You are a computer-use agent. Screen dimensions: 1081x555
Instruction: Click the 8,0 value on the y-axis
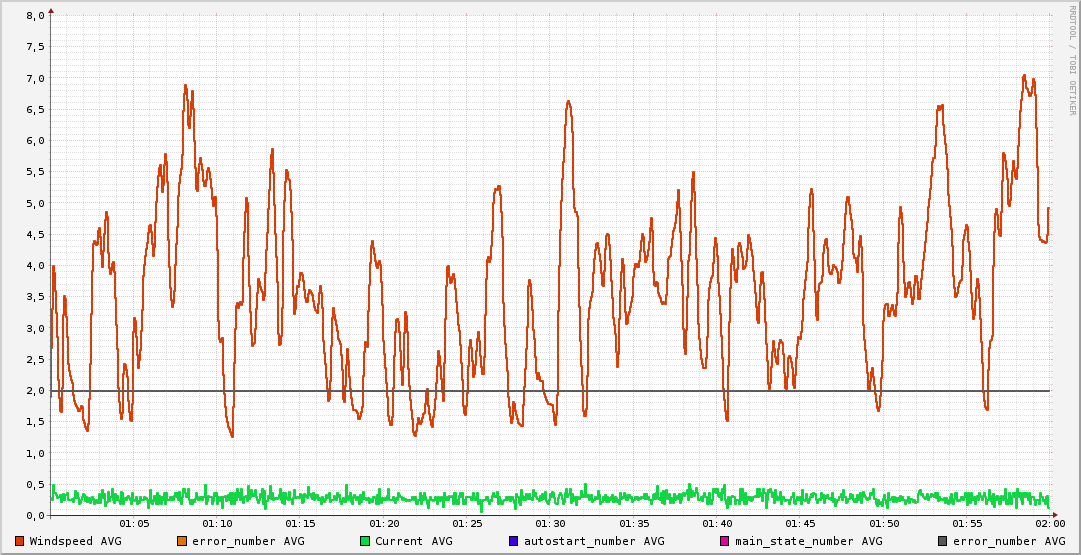point(34,16)
